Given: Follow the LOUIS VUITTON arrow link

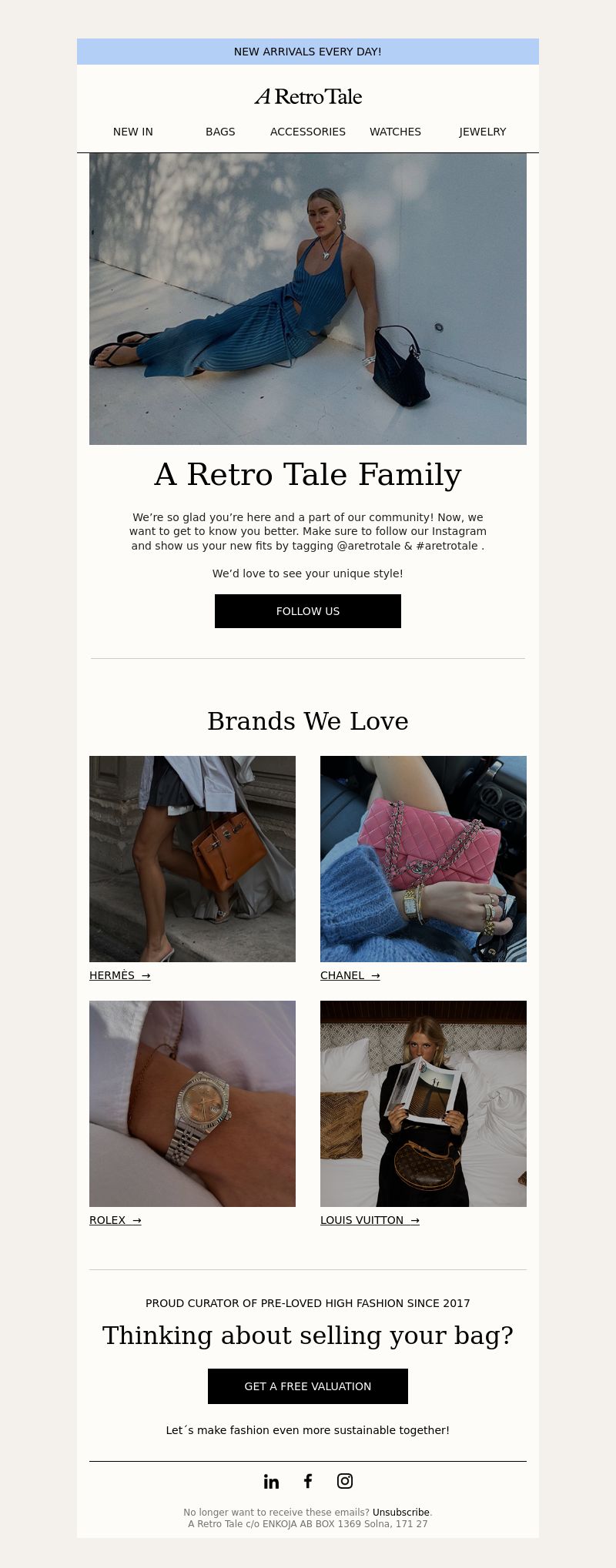Looking at the screenshot, I should point(370,1220).
